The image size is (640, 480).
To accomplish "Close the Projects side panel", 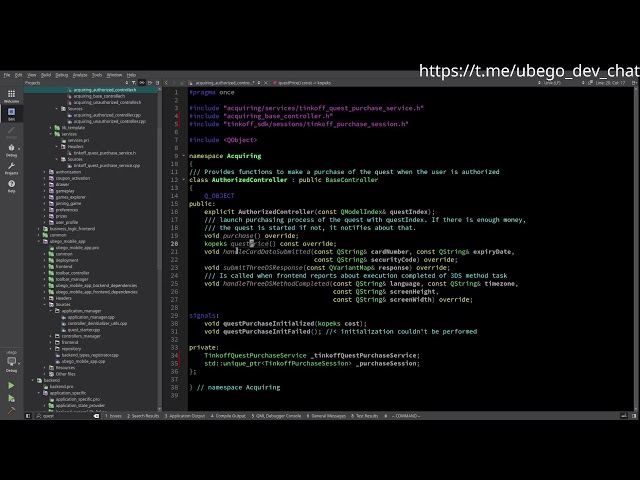I will [158, 82].
